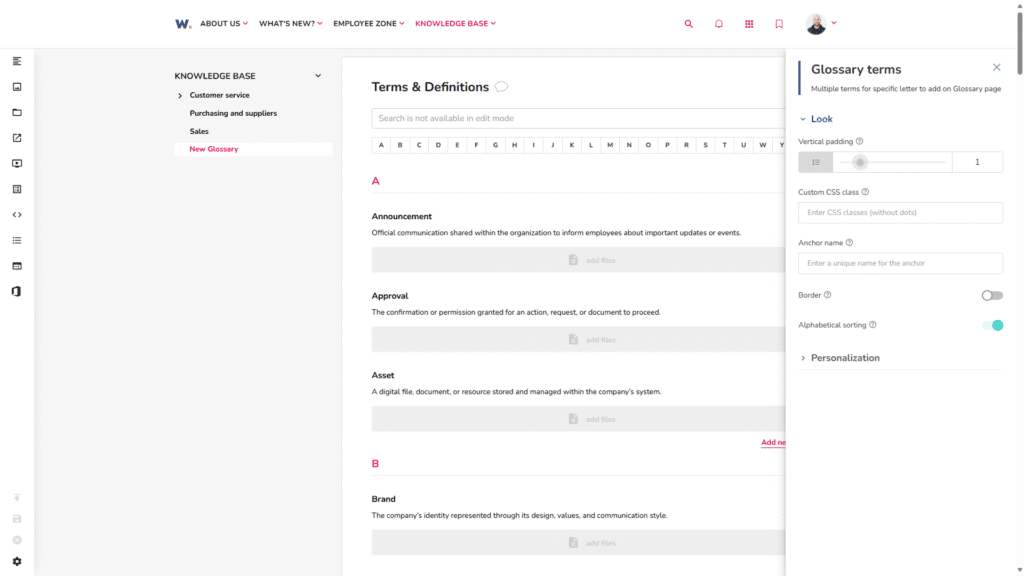Click the comment bubble beside Terms & Definitions

click(x=501, y=87)
